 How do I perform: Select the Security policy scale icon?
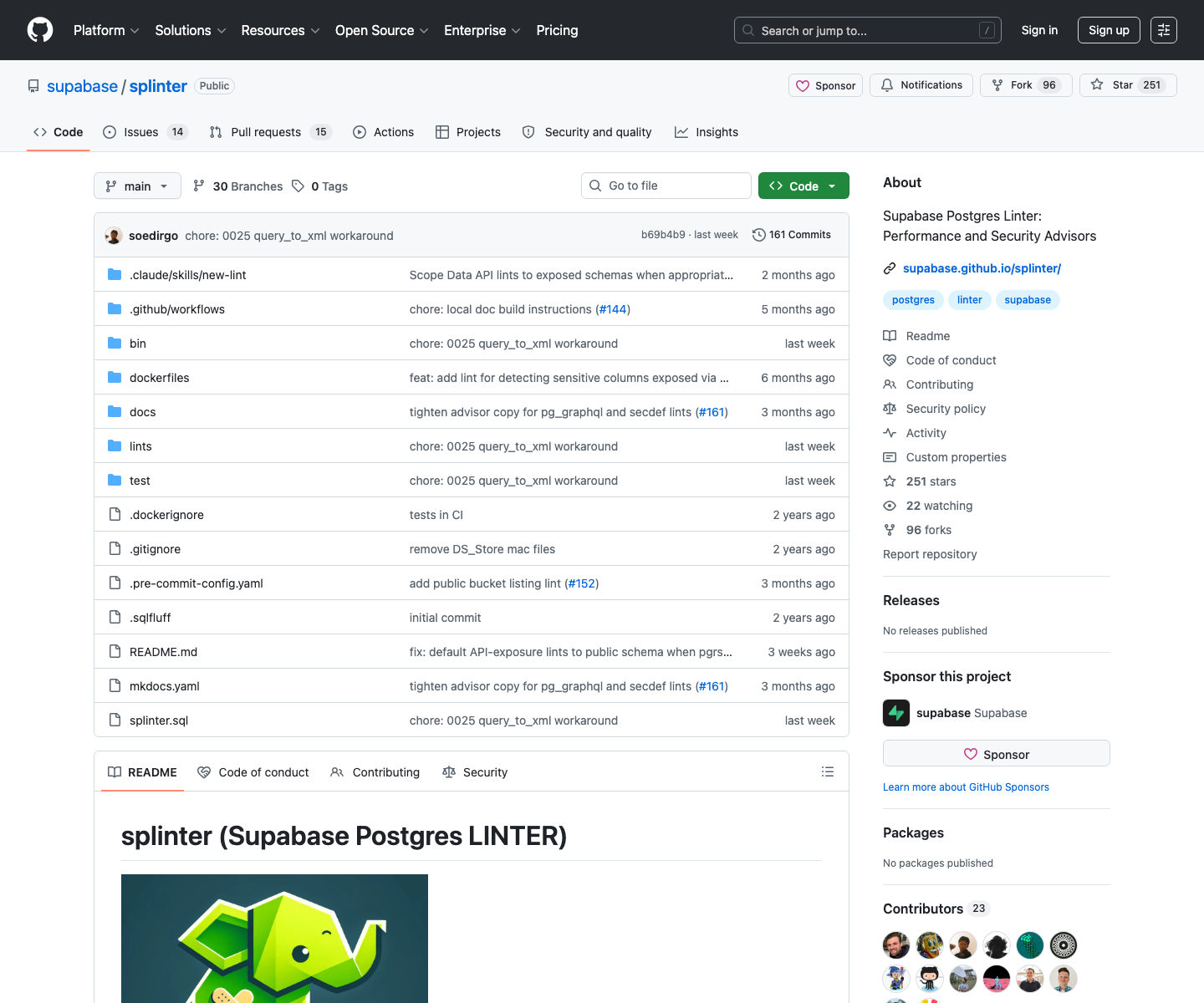(890, 409)
